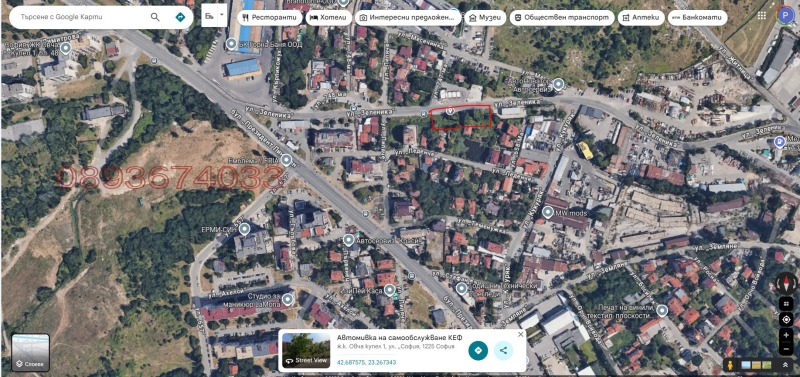
Task: Open the Бъ language input dropdown arrow
Action: click(x=222, y=16)
